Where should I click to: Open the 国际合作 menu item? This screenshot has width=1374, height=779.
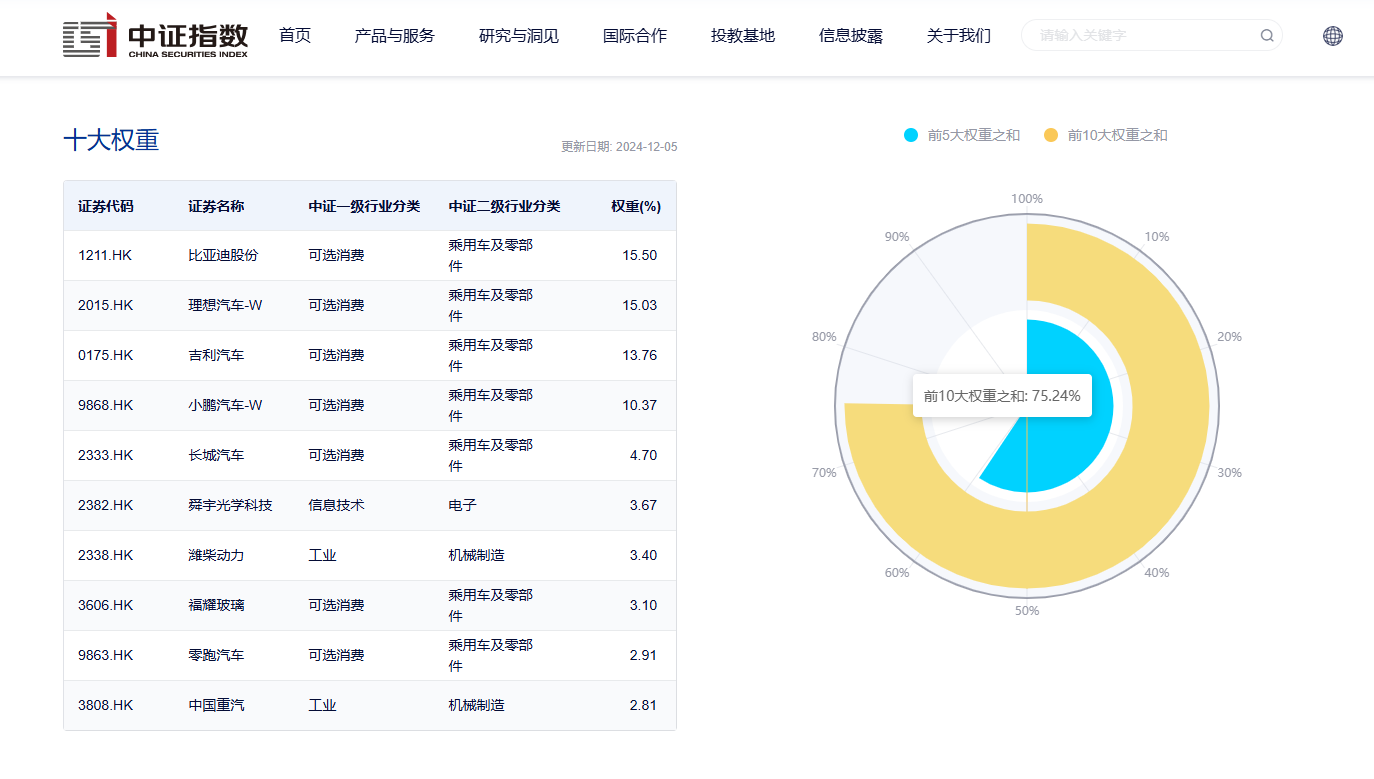635,36
